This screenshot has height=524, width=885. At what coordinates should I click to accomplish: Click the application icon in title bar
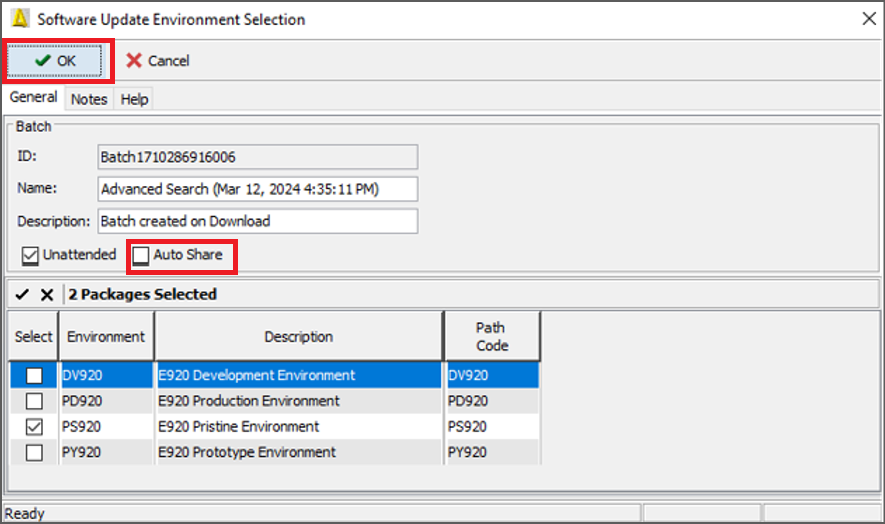coord(20,19)
